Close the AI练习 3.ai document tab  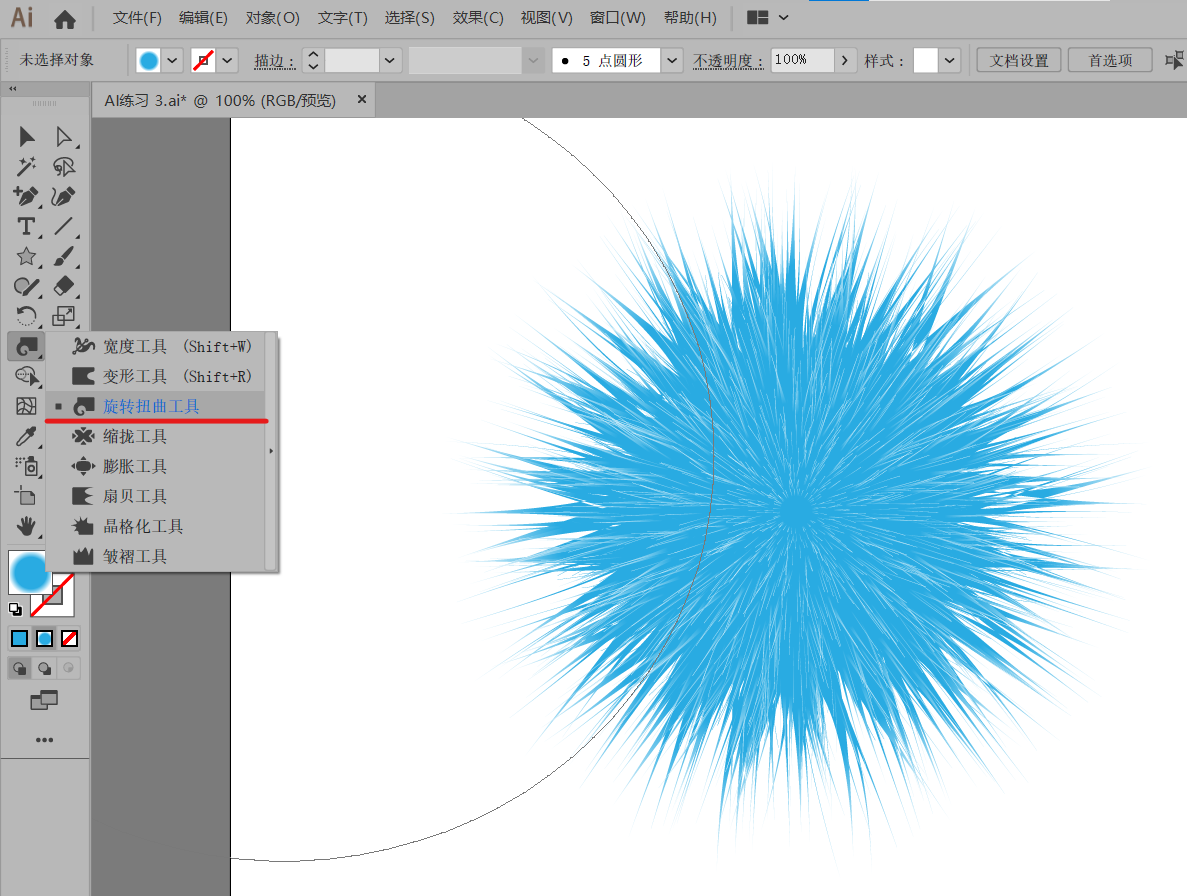point(362,99)
